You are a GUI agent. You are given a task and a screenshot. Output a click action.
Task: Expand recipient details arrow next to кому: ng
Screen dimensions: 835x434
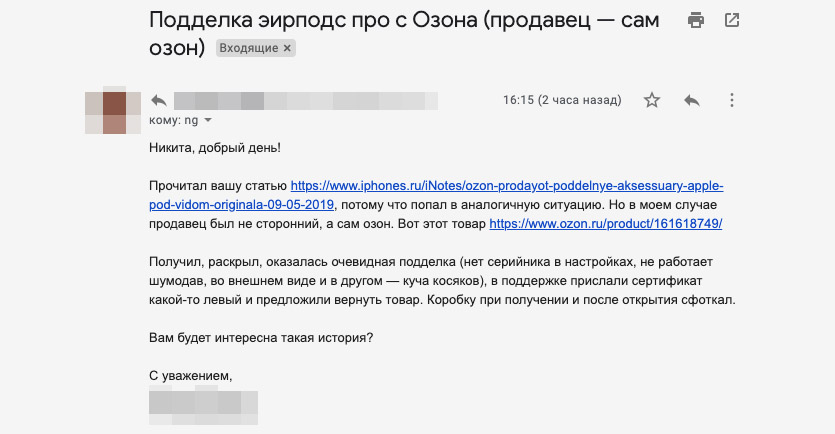coord(208,121)
